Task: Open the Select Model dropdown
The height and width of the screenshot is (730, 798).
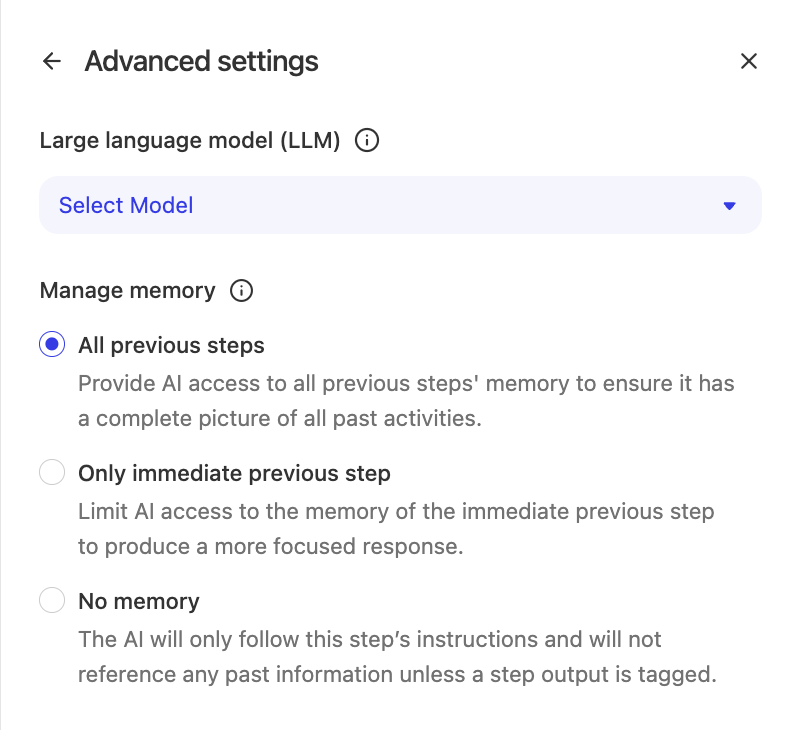Action: coord(400,206)
